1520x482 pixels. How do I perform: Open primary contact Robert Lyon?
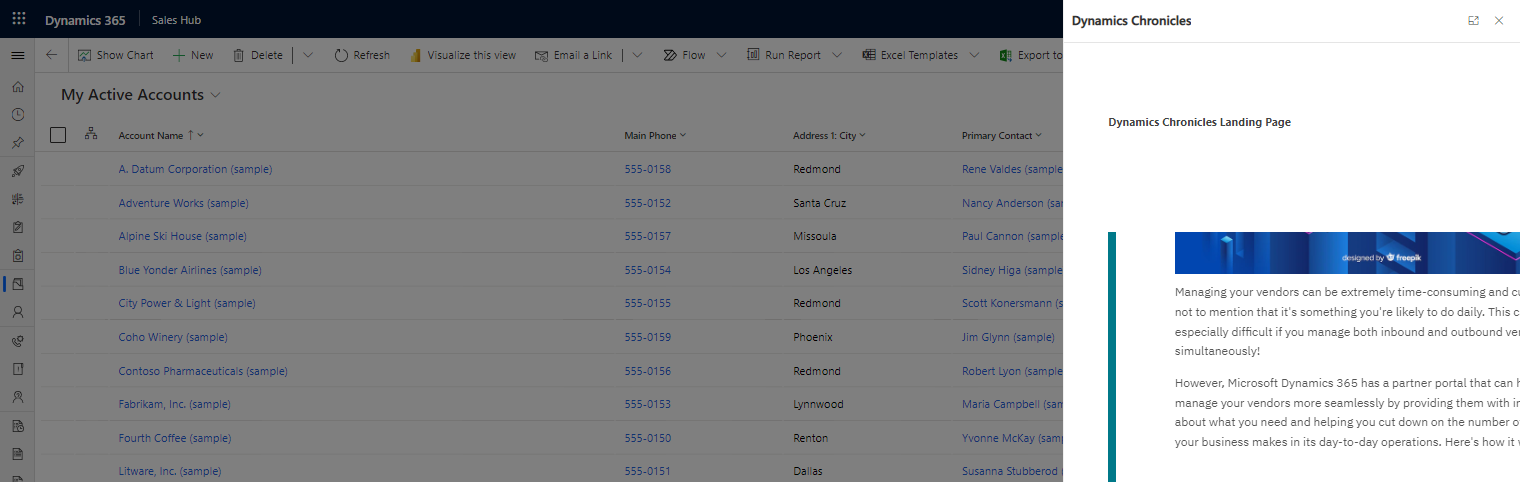coord(1012,371)
